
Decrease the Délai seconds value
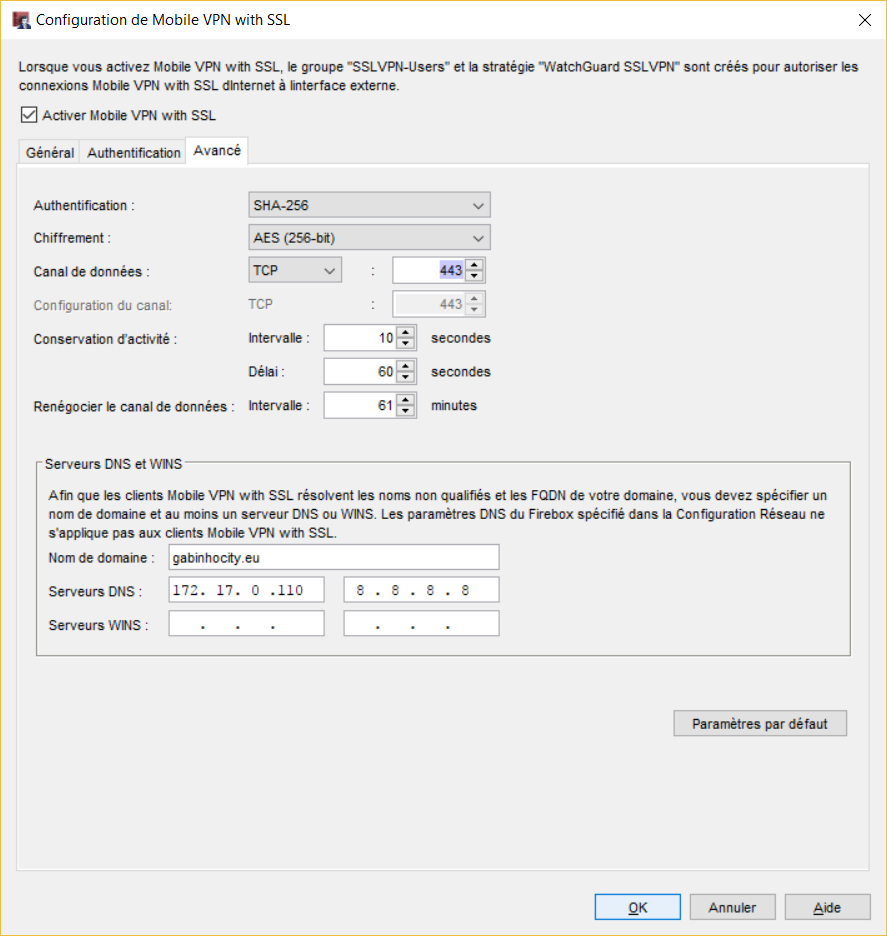[405, 377]
